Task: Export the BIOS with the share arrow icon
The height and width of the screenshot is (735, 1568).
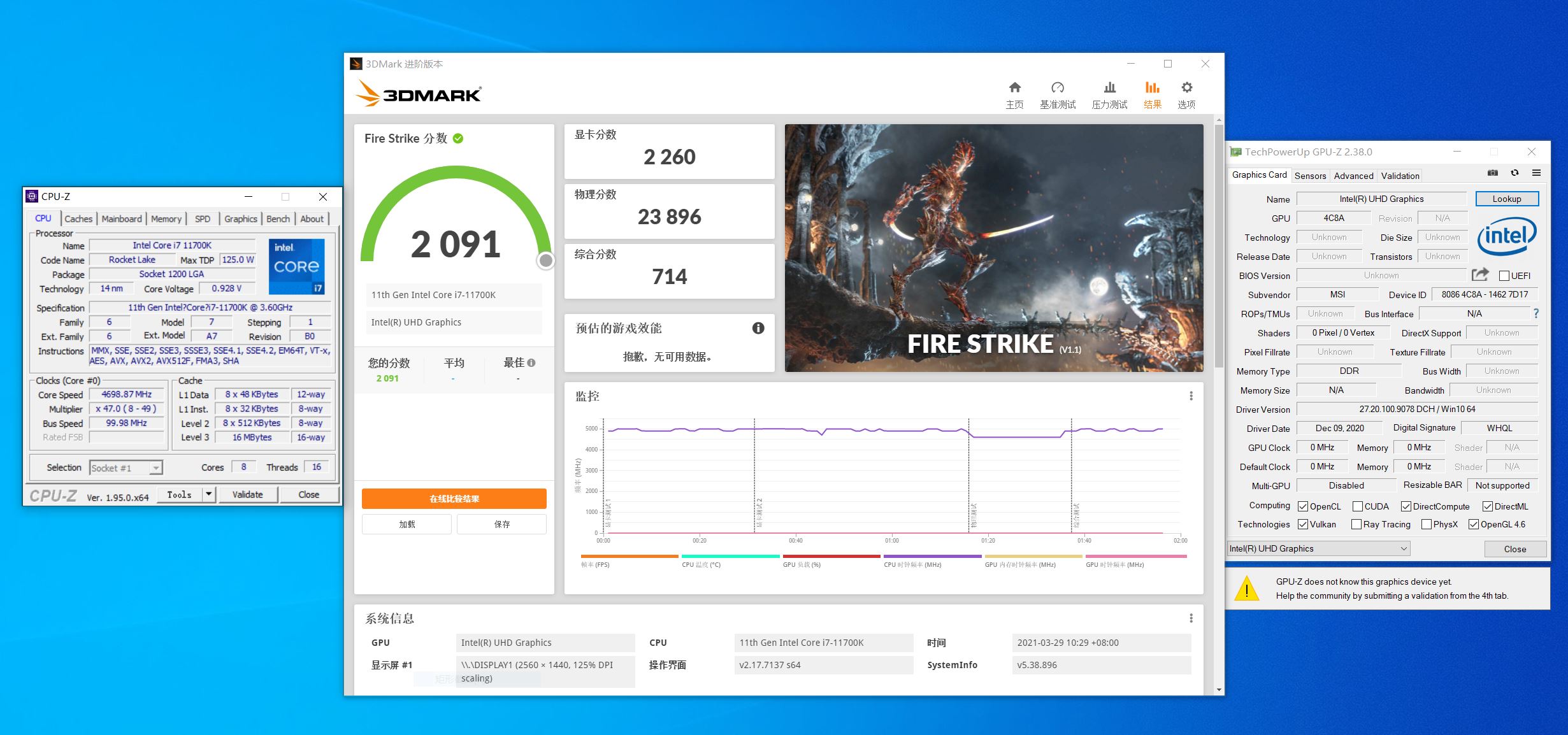Action: [1479, 274]
